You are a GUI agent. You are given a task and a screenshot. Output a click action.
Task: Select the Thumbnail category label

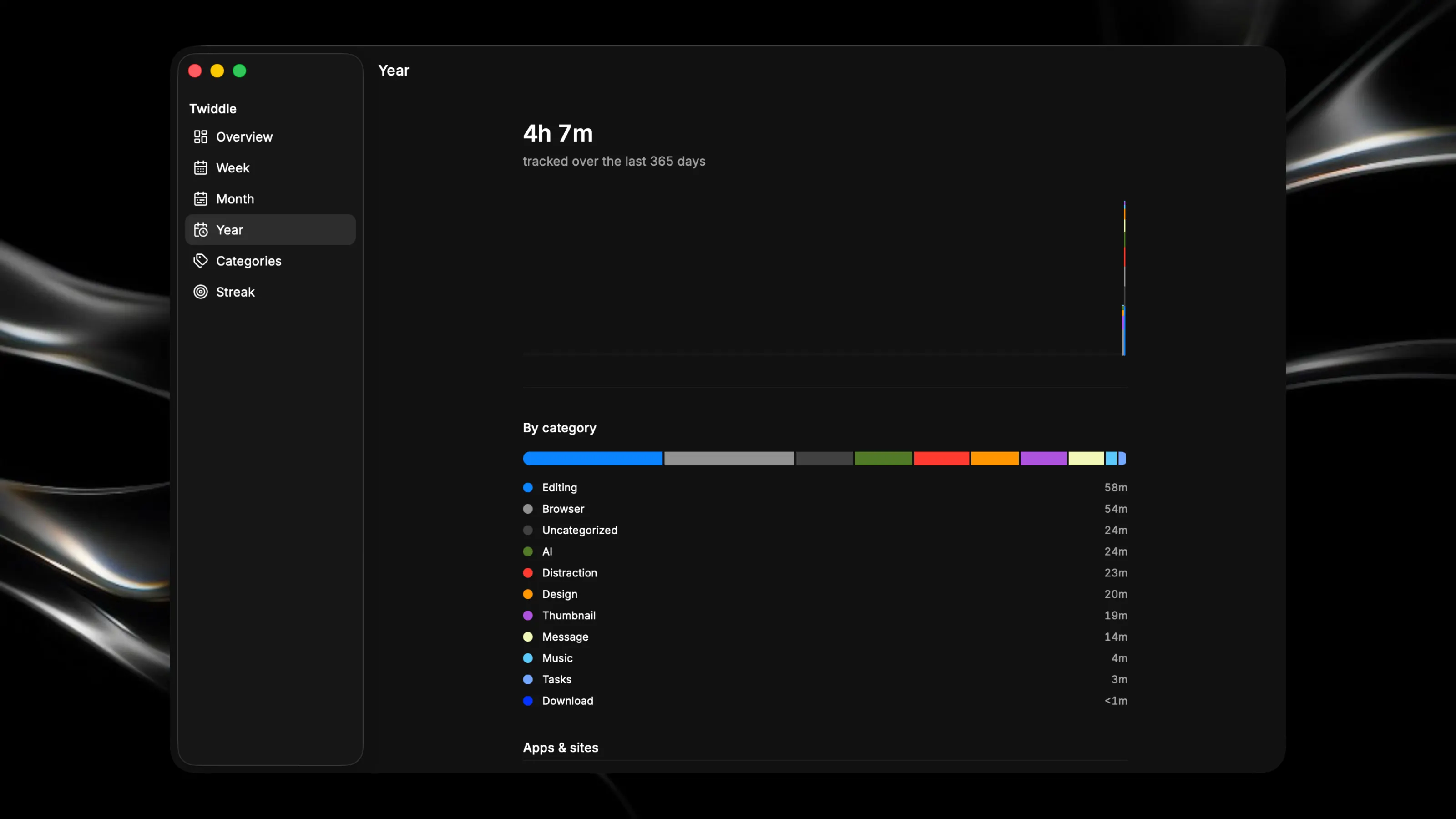click(569, 616)
